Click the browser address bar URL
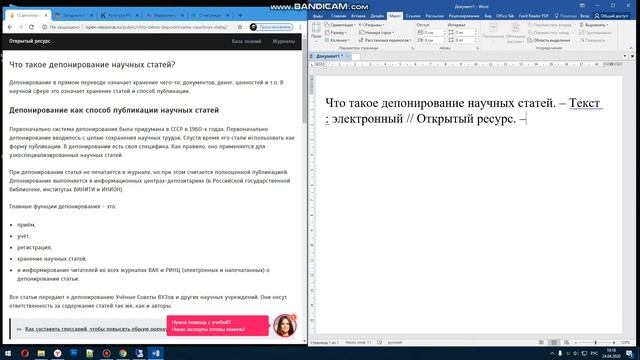The width and height of the screenshot is (640, 360). tap(156, 27)
